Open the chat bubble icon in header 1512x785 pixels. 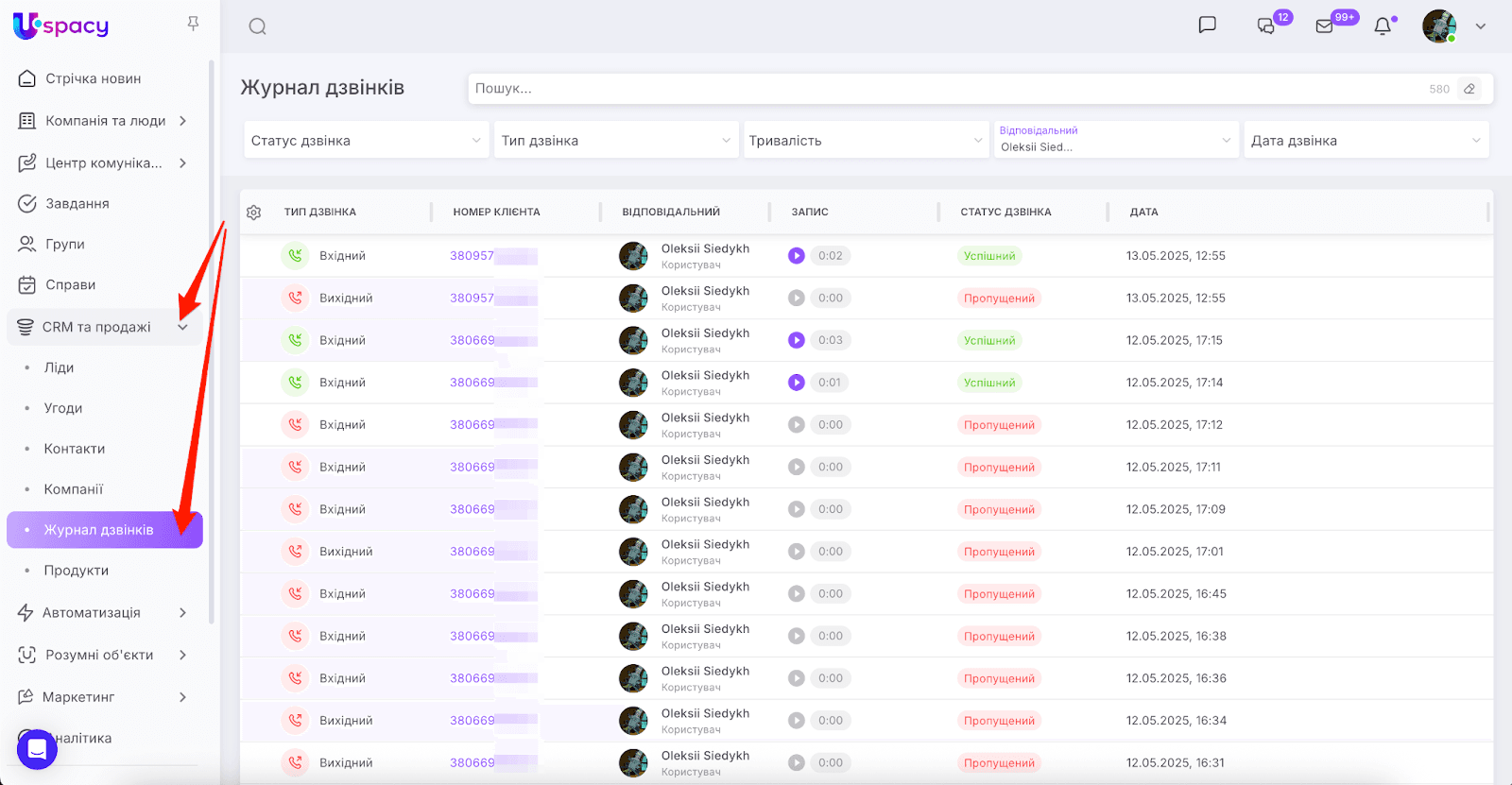(x=1207, y=26)
